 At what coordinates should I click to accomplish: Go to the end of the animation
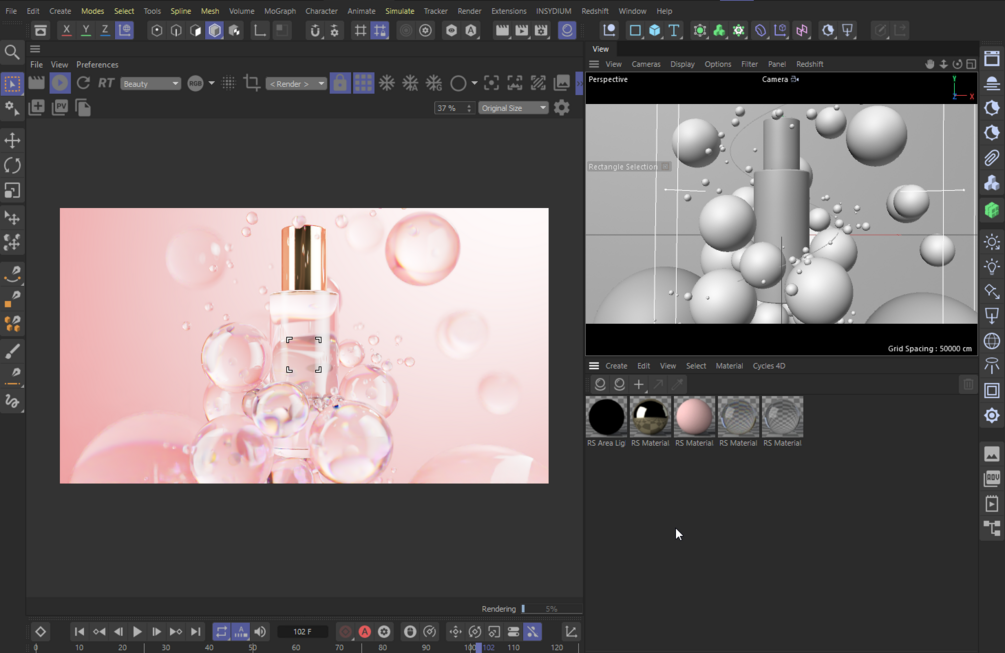195,632
